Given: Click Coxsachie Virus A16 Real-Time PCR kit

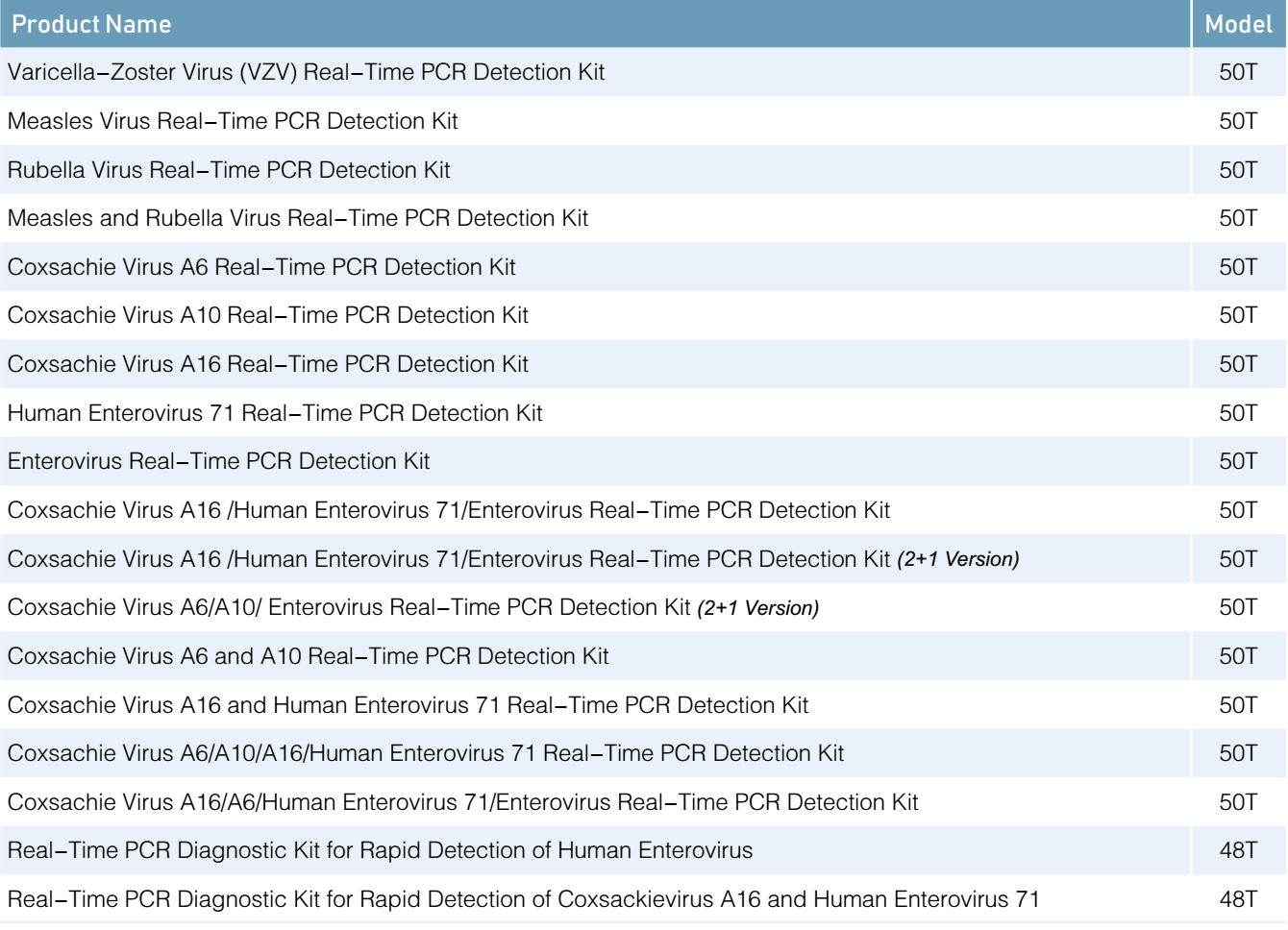Looking at the screenshot, I should pyautogui.click(x=268, y=364).
